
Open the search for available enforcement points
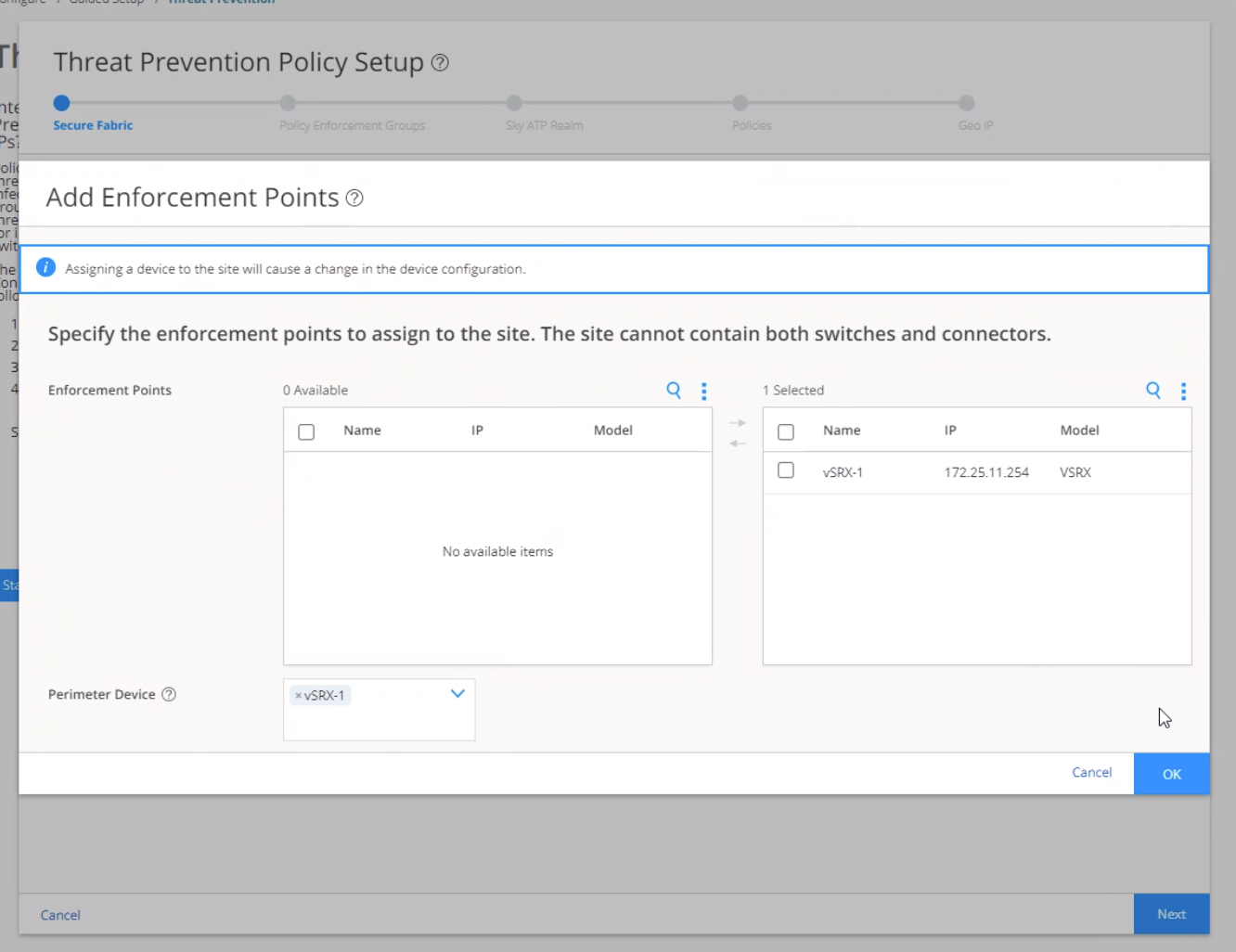(x=674, y=391)
